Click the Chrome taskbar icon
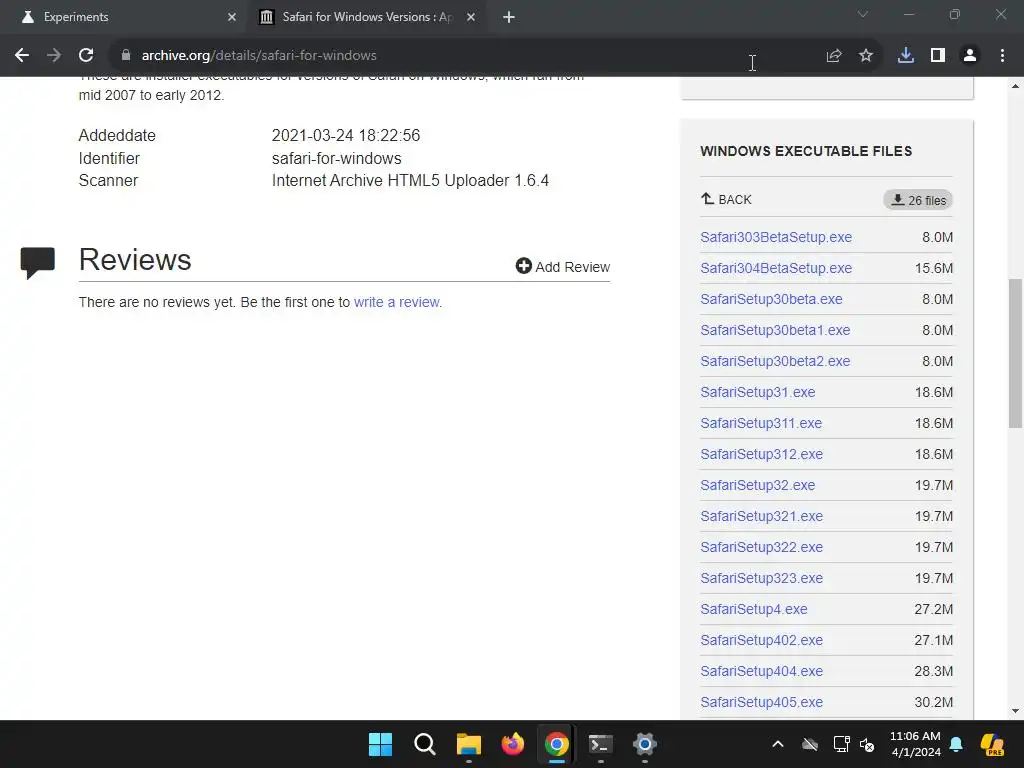Screen dimensions: 1024x768 point(556,744)
